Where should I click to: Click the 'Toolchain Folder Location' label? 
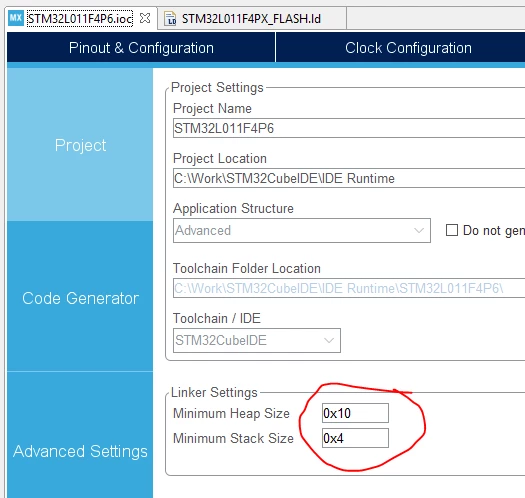coord(247,268)
